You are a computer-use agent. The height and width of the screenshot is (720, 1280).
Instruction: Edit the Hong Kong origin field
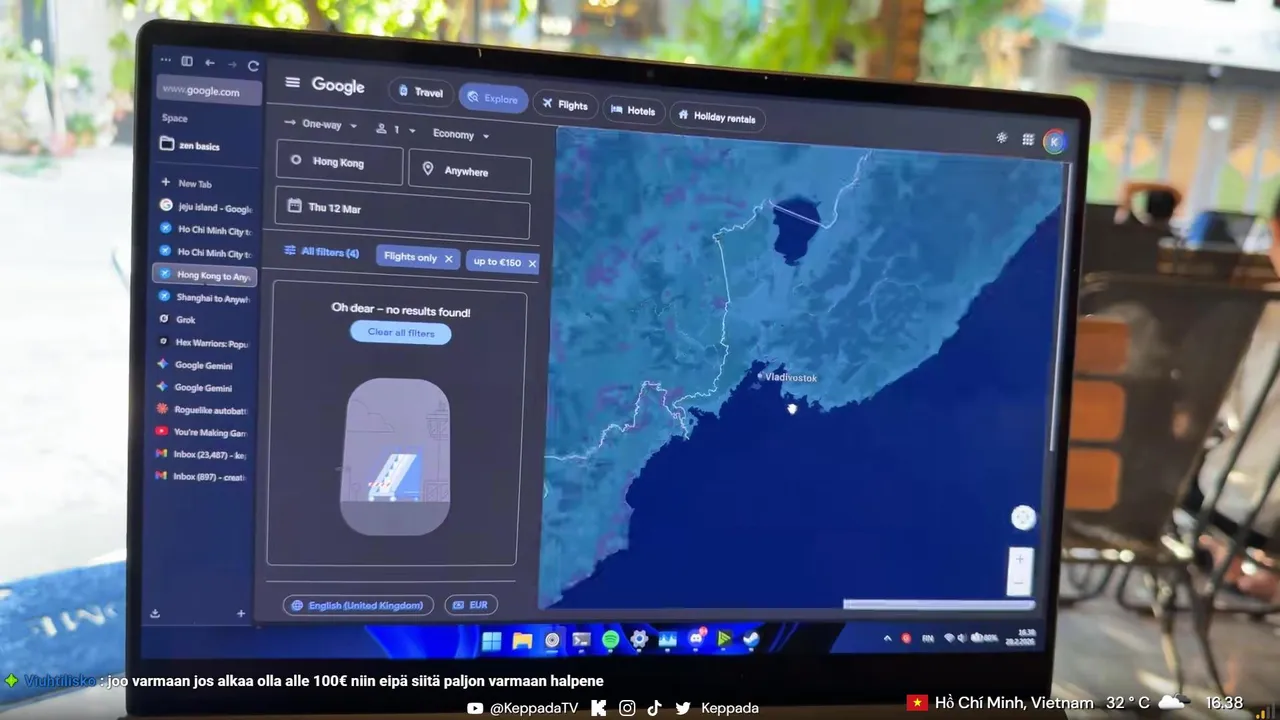click(x=340, y=163)
